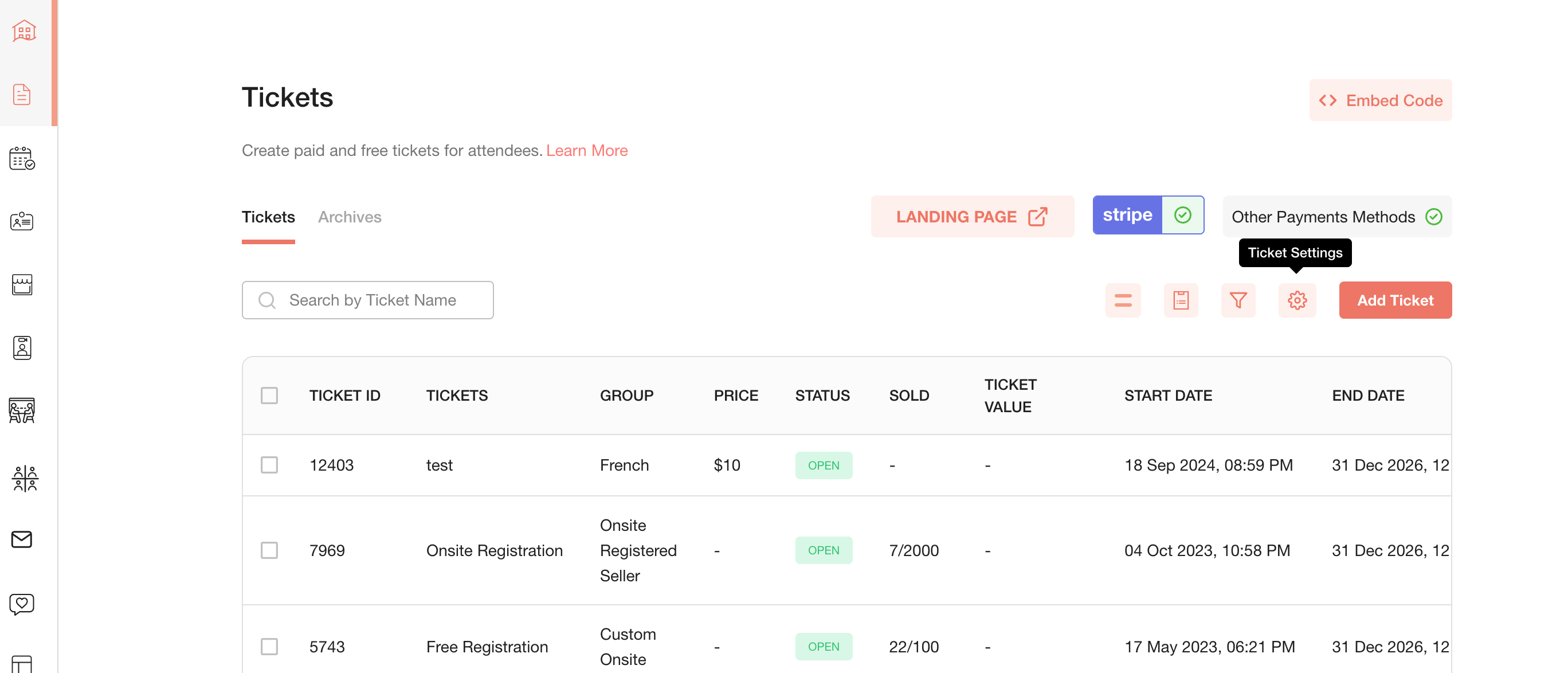
Task: Click ticket ID '5743'
Action: pyautogui.click(x=327, y=646)
